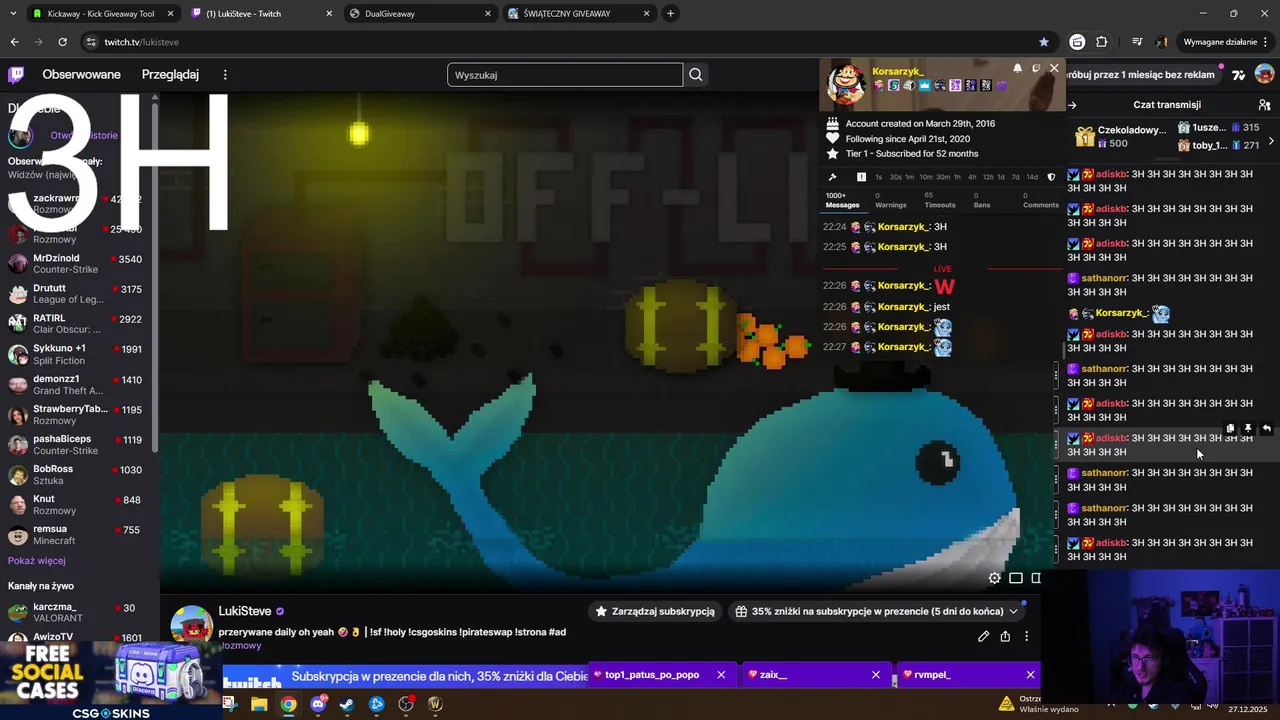
Task: Expand the gift leaderboard chevron
Action: [1271, 141]
